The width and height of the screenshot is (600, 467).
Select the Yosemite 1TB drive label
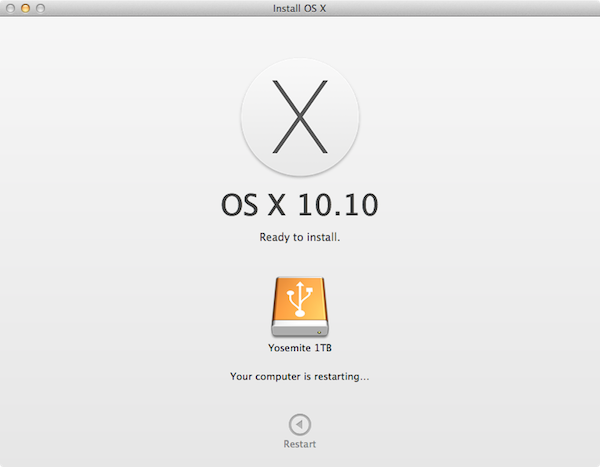pos(300,348)
